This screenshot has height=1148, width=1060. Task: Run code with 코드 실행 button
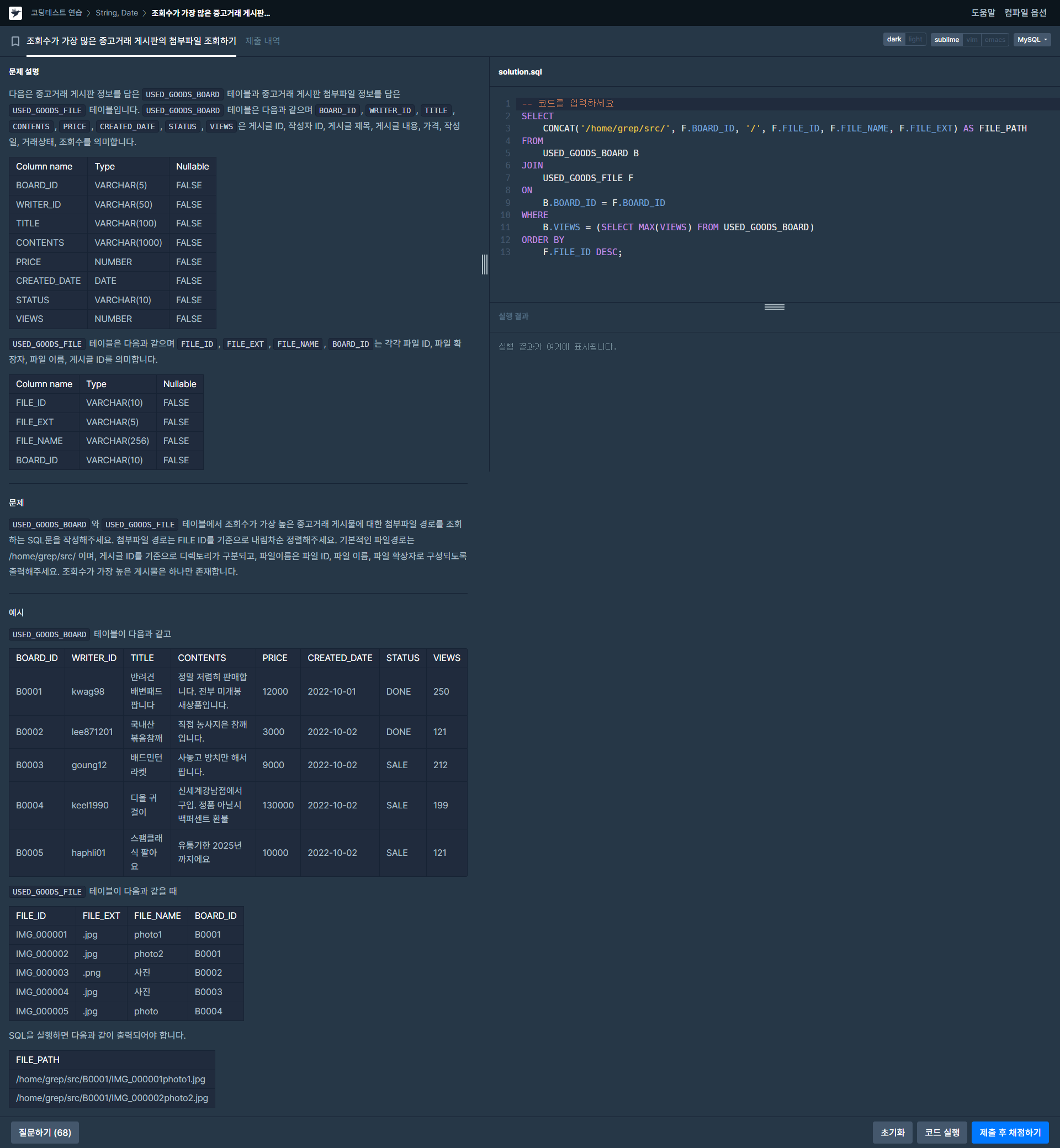click(x=941, y=1132)
